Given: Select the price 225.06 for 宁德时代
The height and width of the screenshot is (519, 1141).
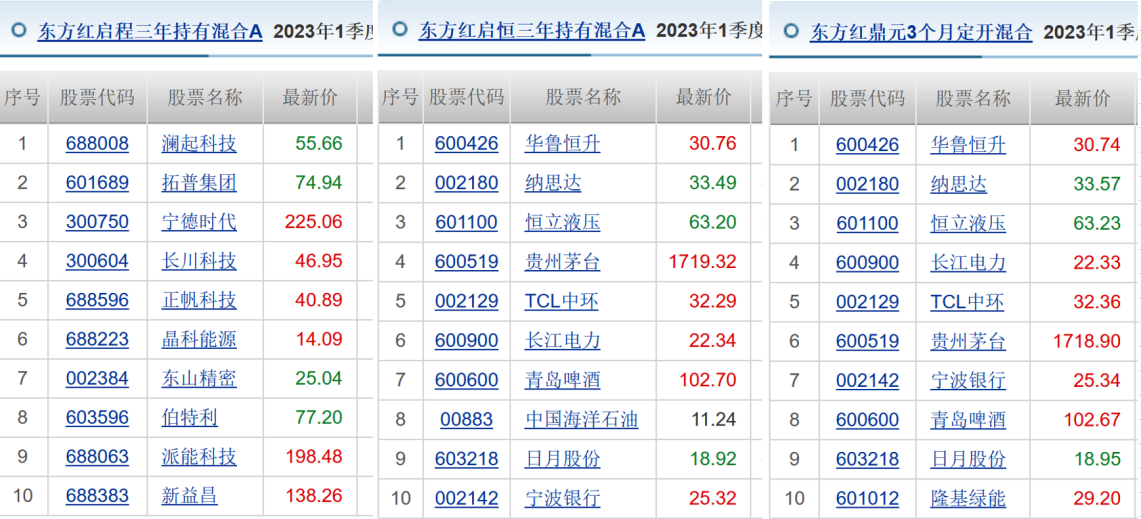Looking at the screenshot, I should coord(314,221).
